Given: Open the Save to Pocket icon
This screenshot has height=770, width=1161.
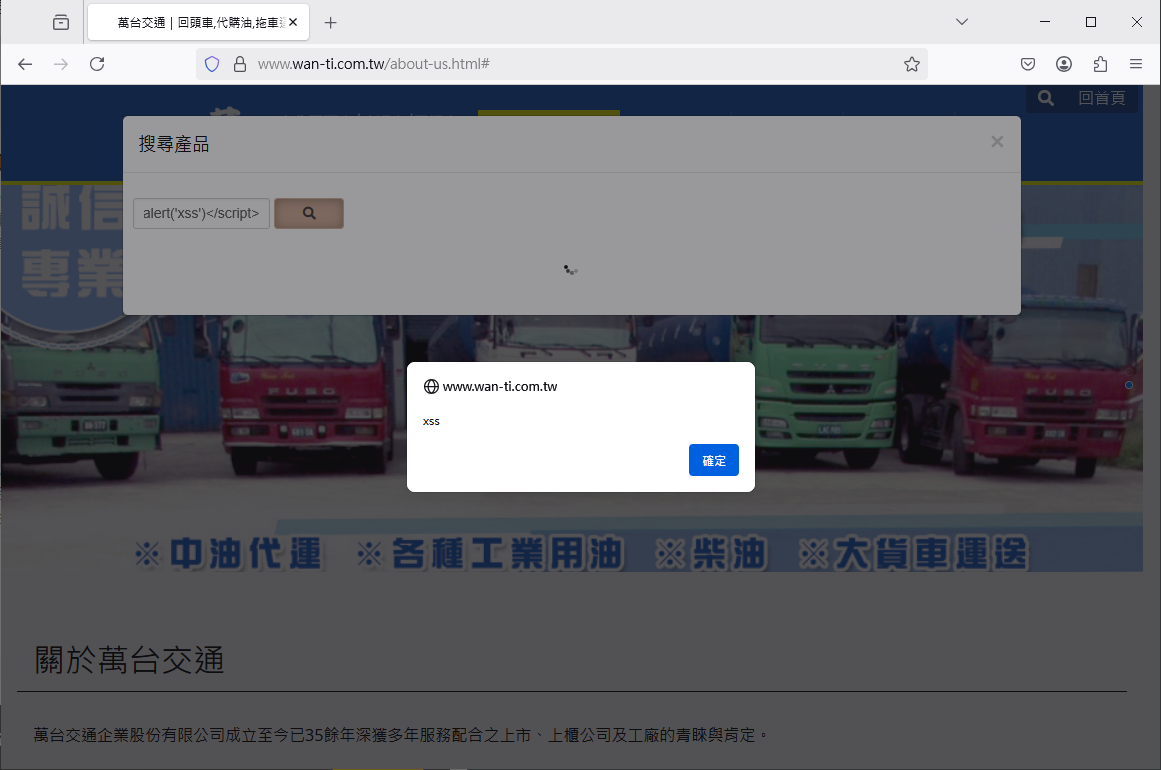Looking at the screenshot, I should (1028, 64).
